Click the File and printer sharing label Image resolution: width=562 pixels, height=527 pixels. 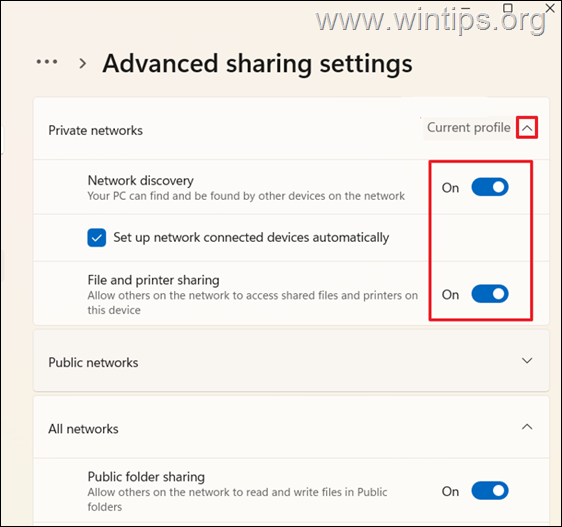(153, 280)
